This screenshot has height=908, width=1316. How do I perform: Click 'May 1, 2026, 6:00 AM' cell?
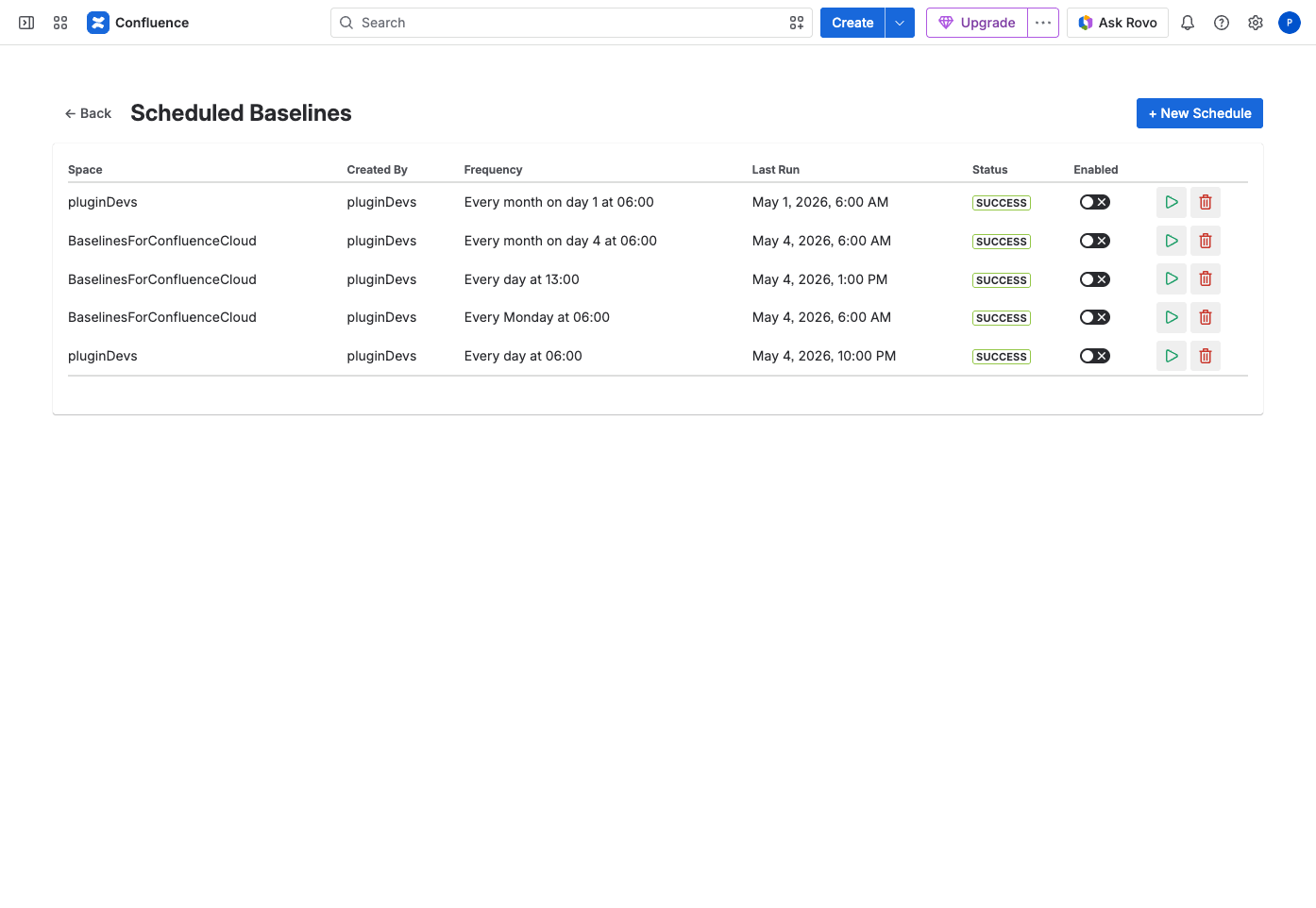820,202
